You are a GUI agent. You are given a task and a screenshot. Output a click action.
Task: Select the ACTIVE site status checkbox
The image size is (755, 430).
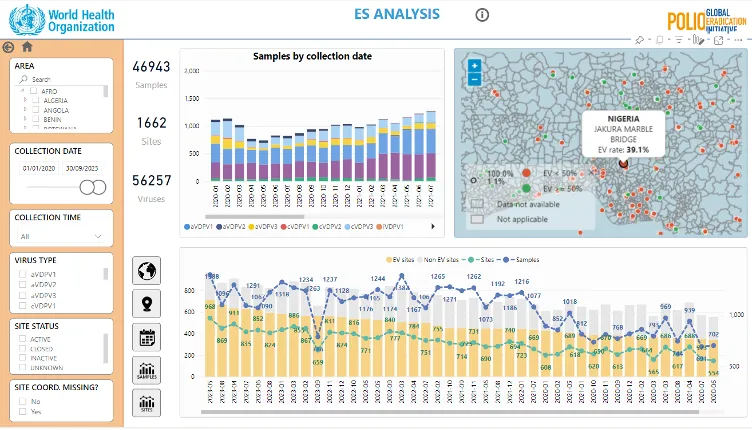pyautogui.click(x=22, y=339)
